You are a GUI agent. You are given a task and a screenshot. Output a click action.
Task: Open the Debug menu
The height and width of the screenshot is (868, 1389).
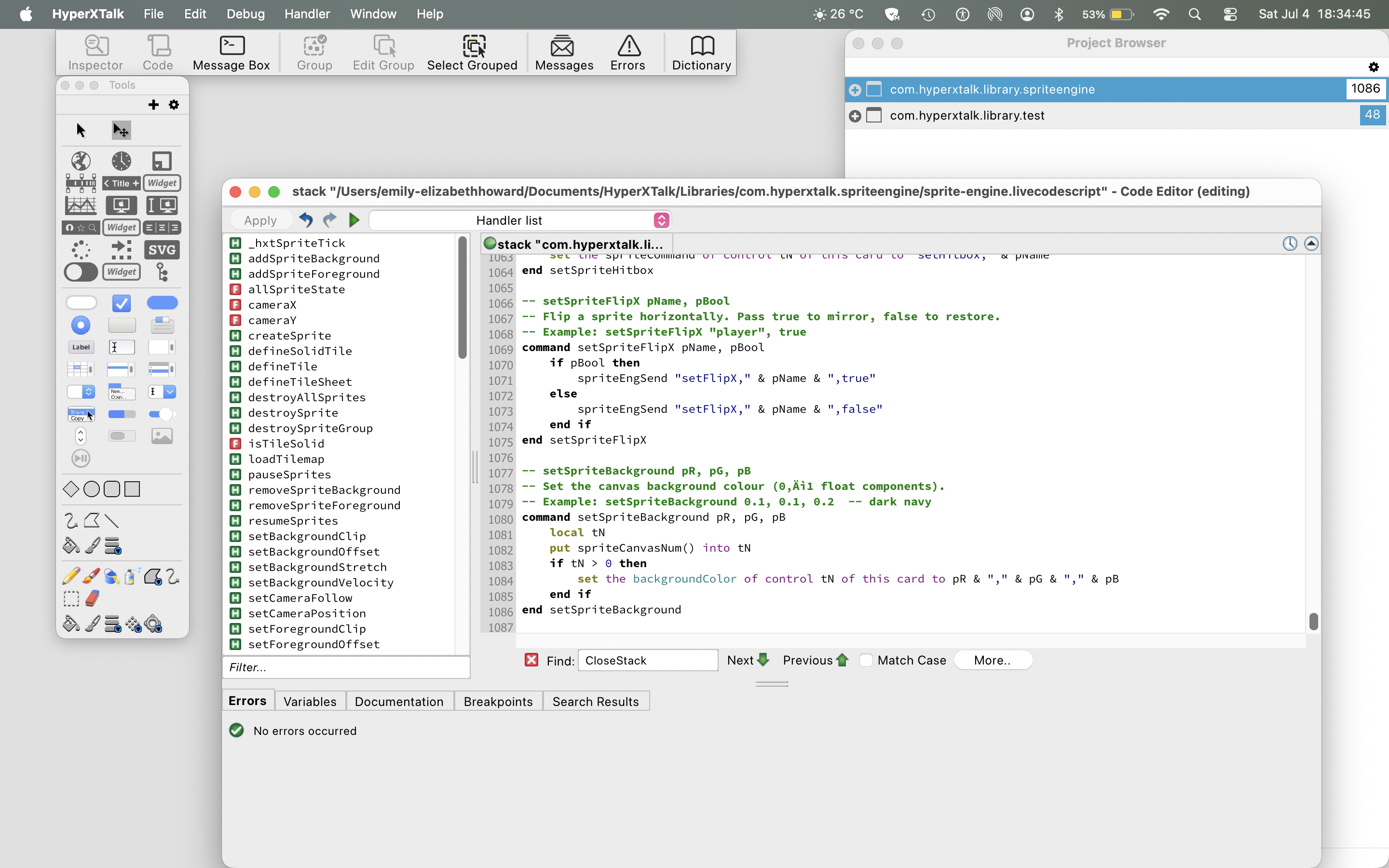[x=245, y=14]
